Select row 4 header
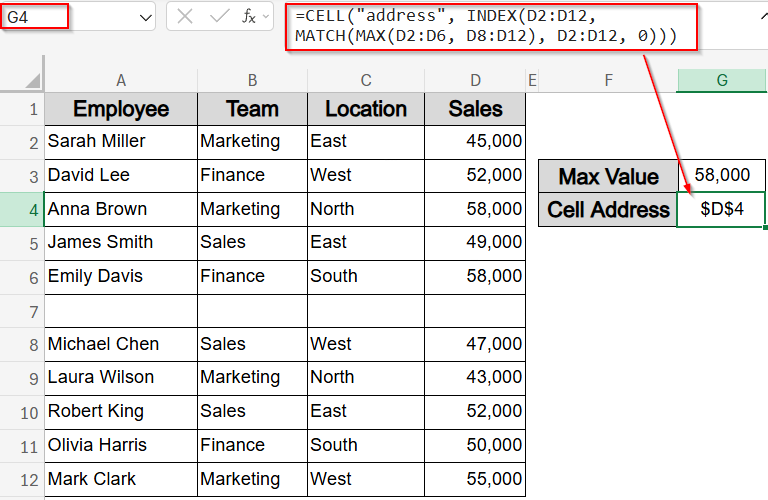 pos(22,210)
